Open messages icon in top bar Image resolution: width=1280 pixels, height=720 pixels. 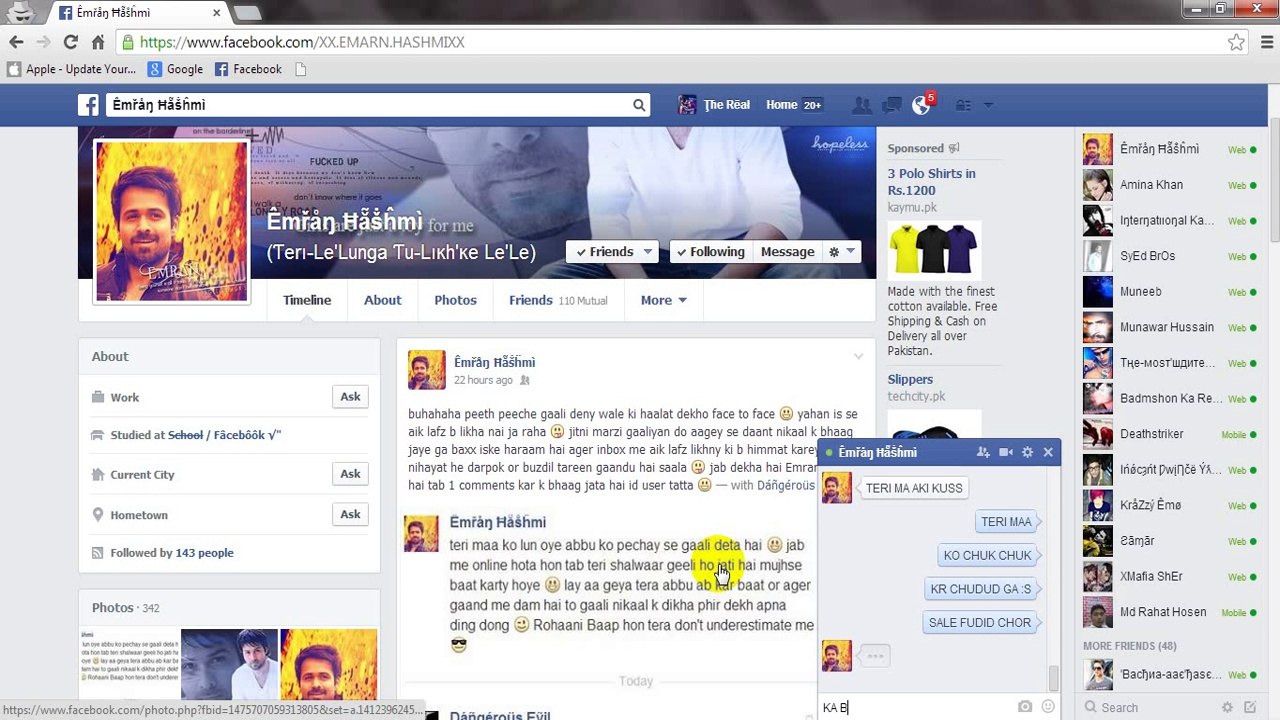pyautogui.click(x=892, y=105)
